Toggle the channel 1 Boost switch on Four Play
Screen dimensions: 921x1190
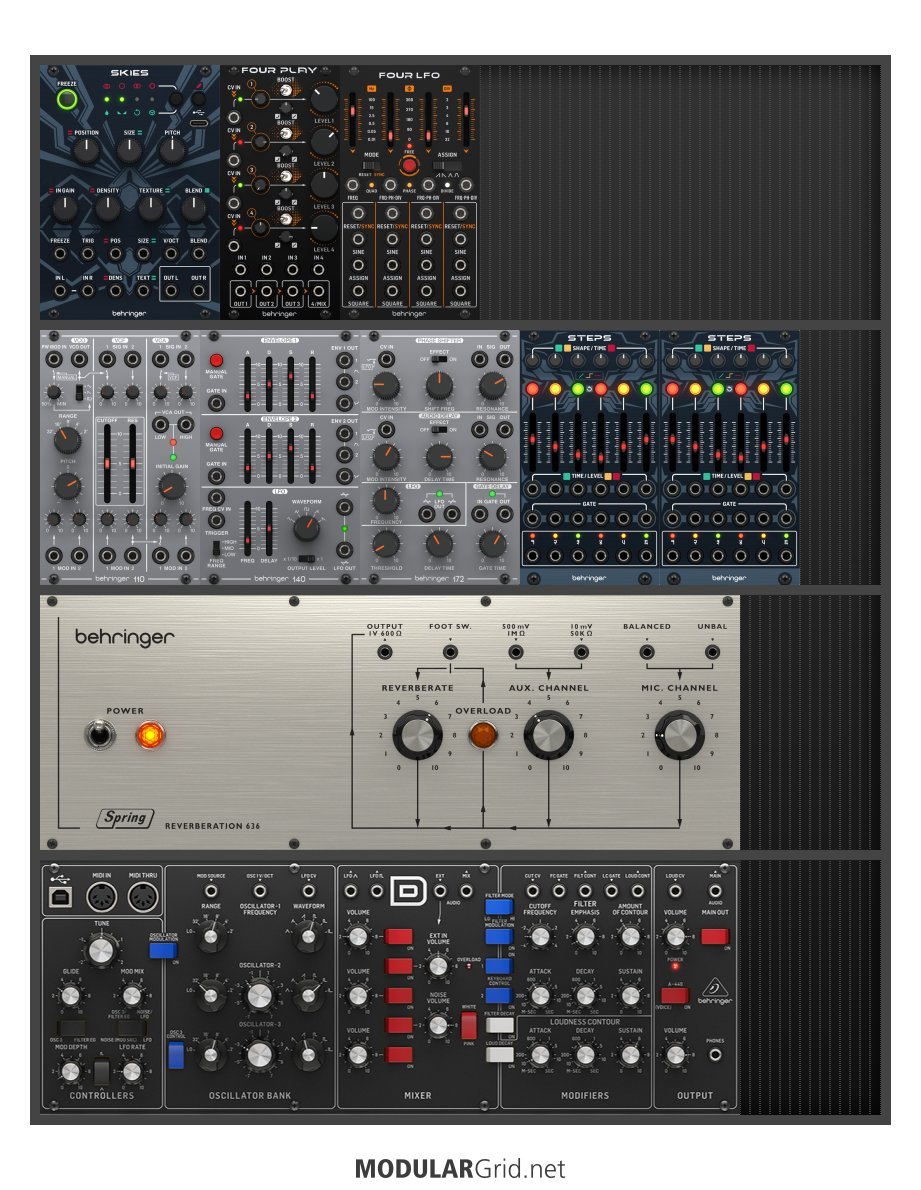click(286, 90)
